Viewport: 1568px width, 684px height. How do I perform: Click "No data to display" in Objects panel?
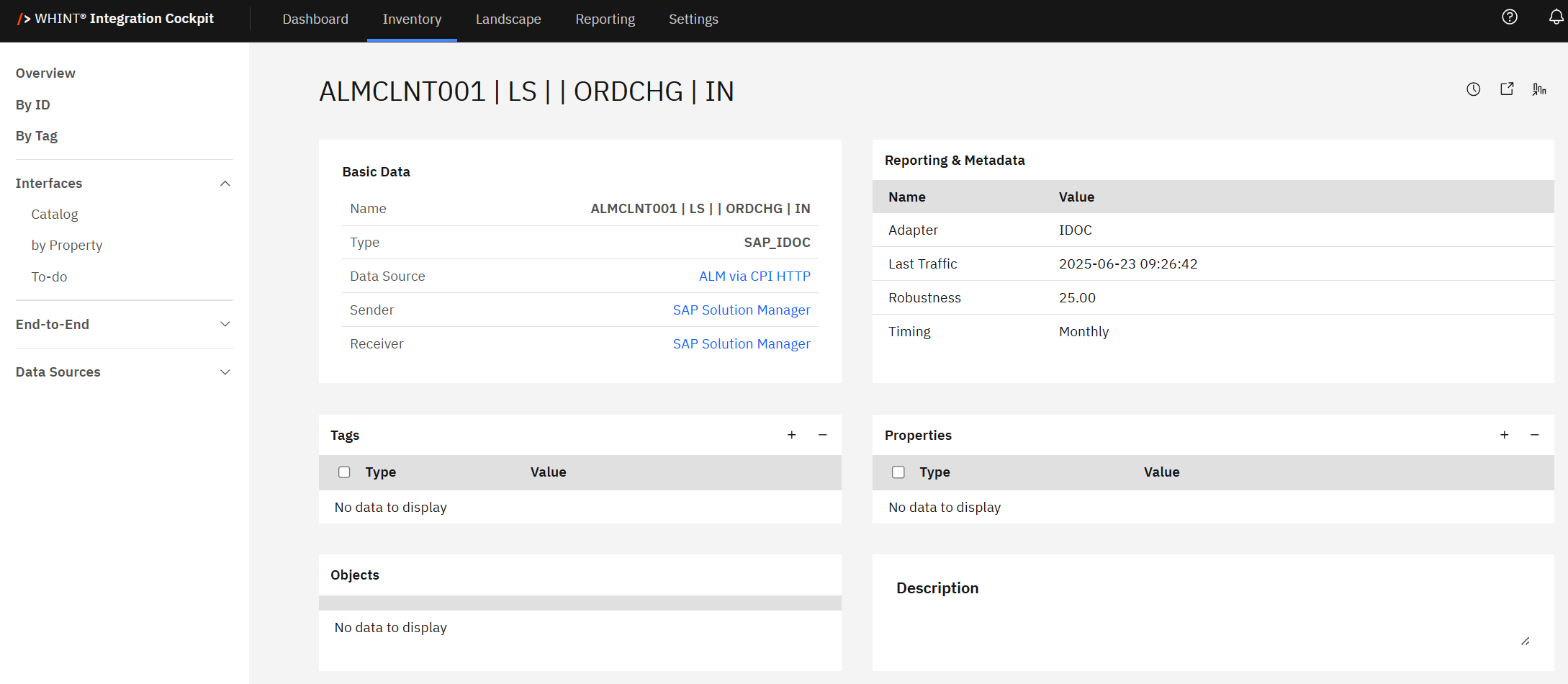[x=391, y=628]
